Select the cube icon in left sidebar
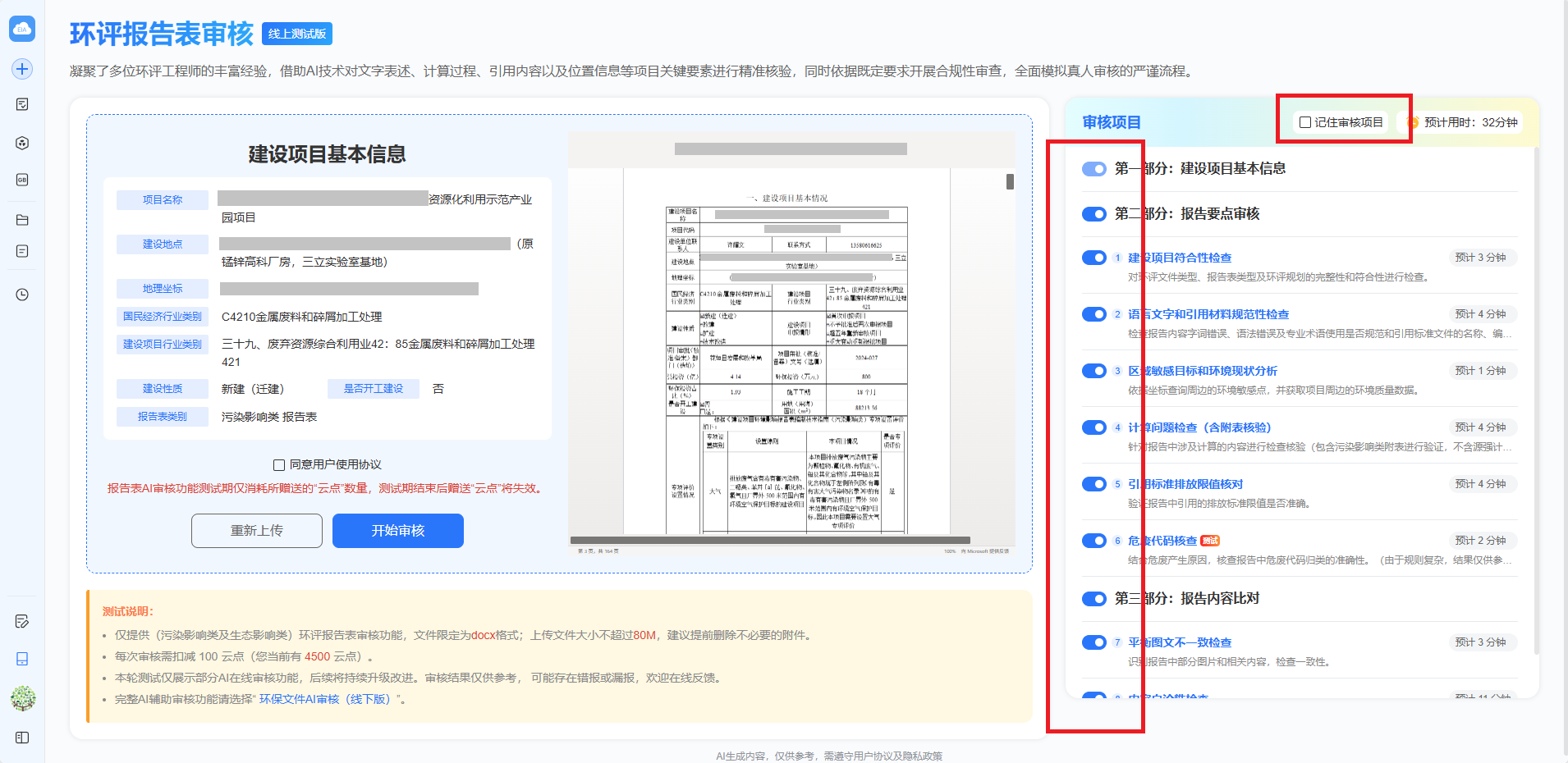Screen dimensions: 1568x763 (22, 143)
